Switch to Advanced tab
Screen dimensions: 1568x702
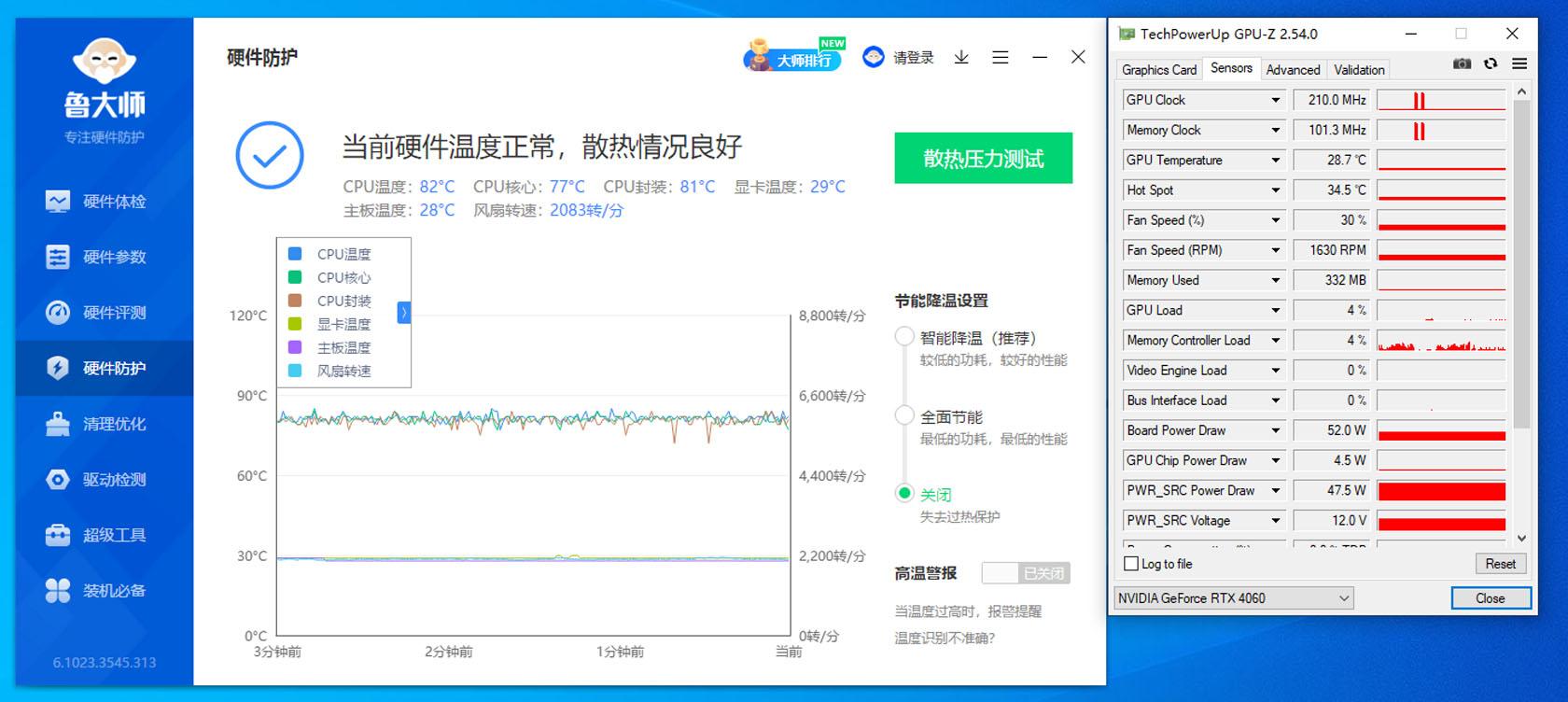click(x=1293, y=70)
